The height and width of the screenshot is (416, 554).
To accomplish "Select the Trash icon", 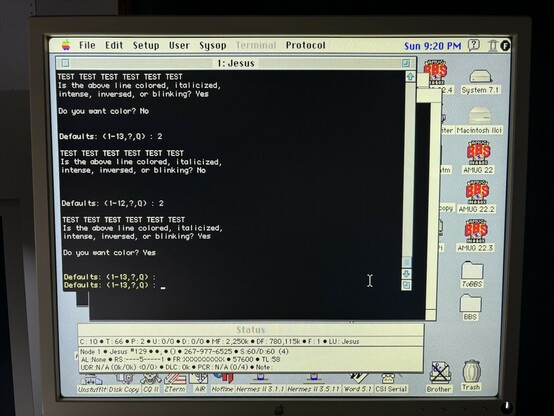I will coord(471,376).
